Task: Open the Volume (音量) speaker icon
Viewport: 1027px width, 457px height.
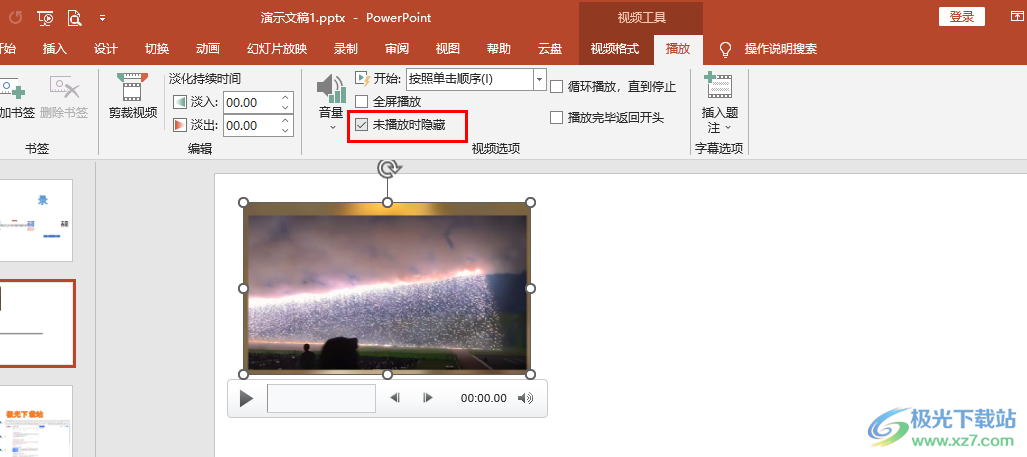Action: 331,90
